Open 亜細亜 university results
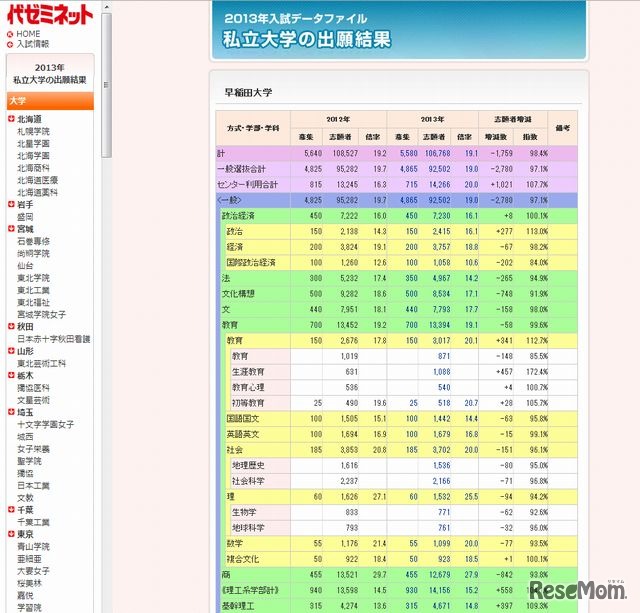The width and height of the screenshot is (640, 613). coord(29,559)
